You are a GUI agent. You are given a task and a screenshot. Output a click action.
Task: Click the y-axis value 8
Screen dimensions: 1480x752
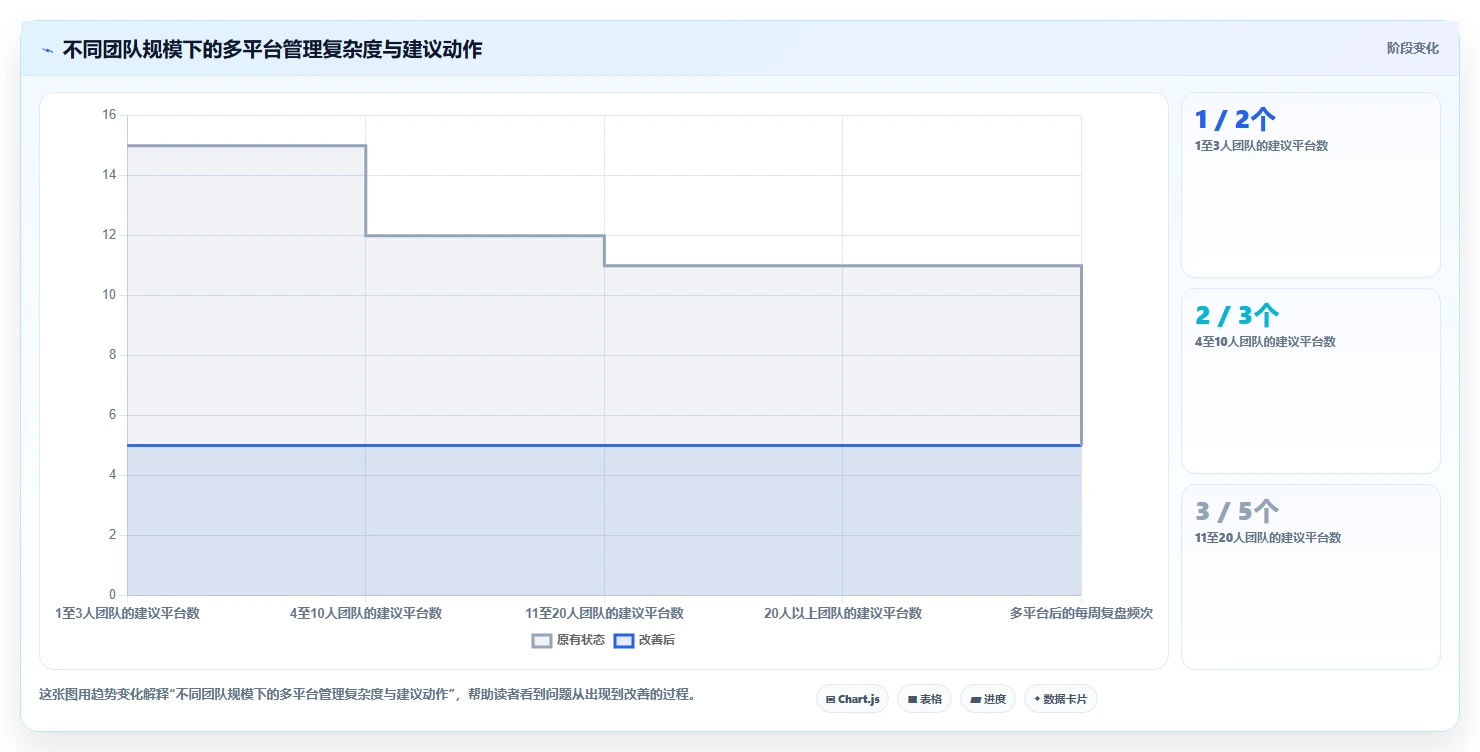coord(113,355)
